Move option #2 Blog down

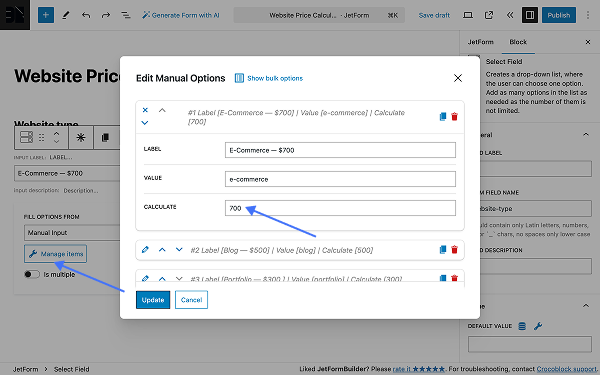pyautogui.click(x=179, y=250)
